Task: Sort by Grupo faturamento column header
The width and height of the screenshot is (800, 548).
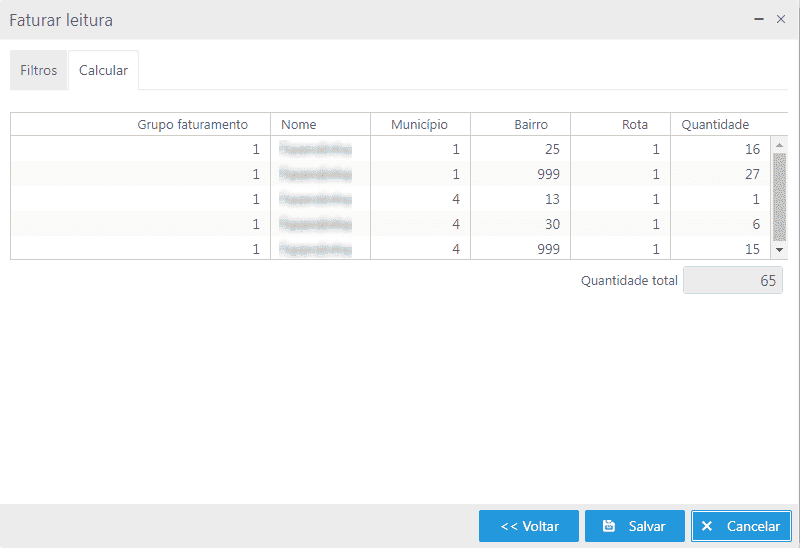Action: [192, 125]
